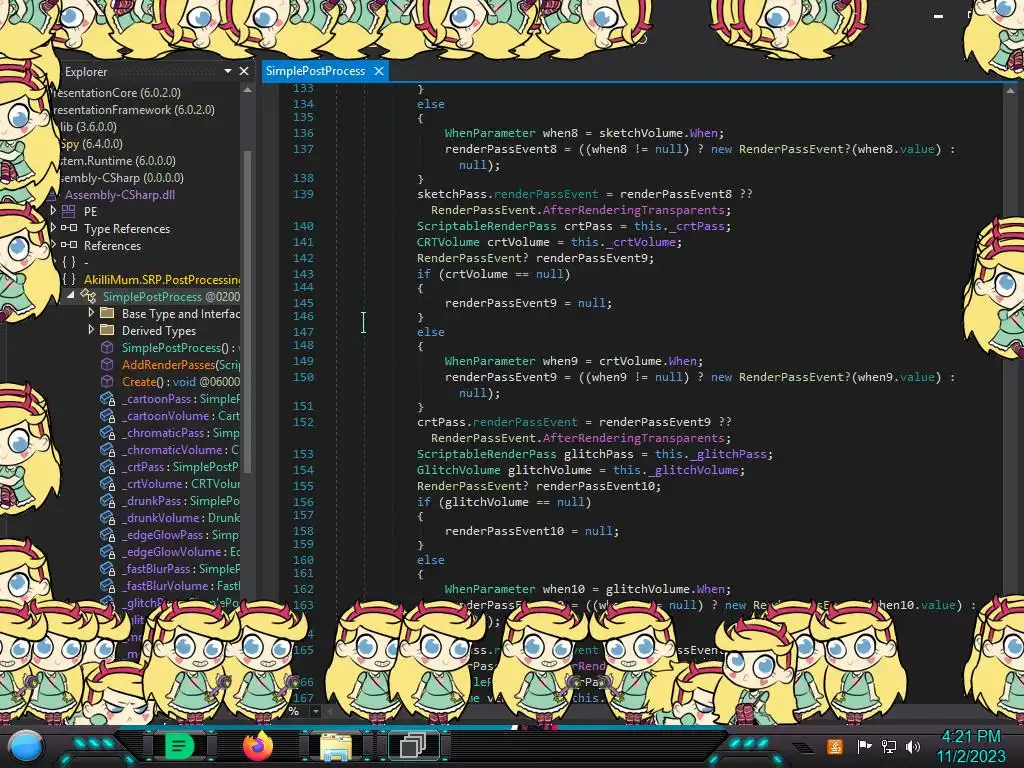Viewport: 1024px width, 768px height.
Task: Expand Base Type and Interfaces folder
Action: click(x=91, y=312)
